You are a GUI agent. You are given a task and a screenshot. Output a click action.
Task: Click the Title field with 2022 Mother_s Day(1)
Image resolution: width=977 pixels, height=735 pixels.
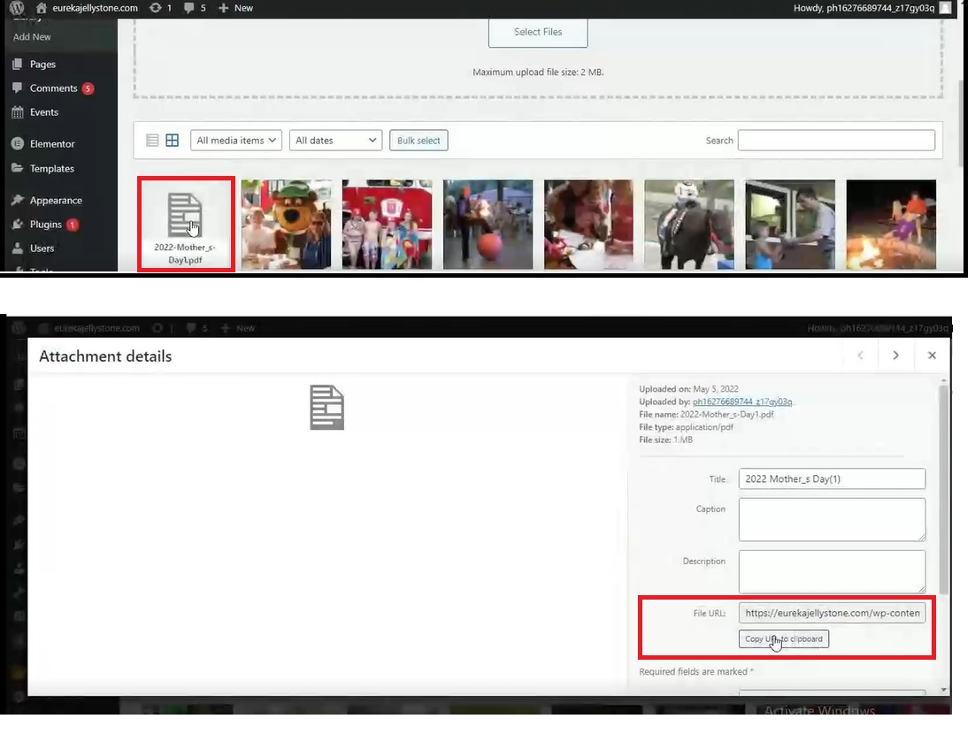click(x=832, y=479)
